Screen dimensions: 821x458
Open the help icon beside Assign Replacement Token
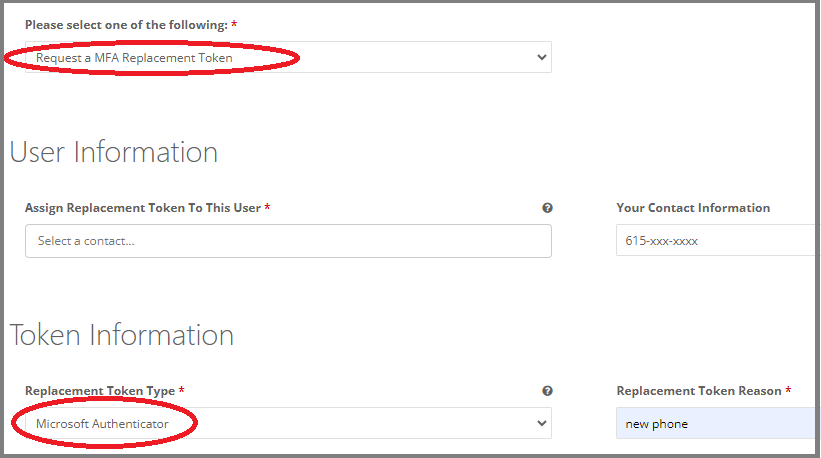click(547, 208)
